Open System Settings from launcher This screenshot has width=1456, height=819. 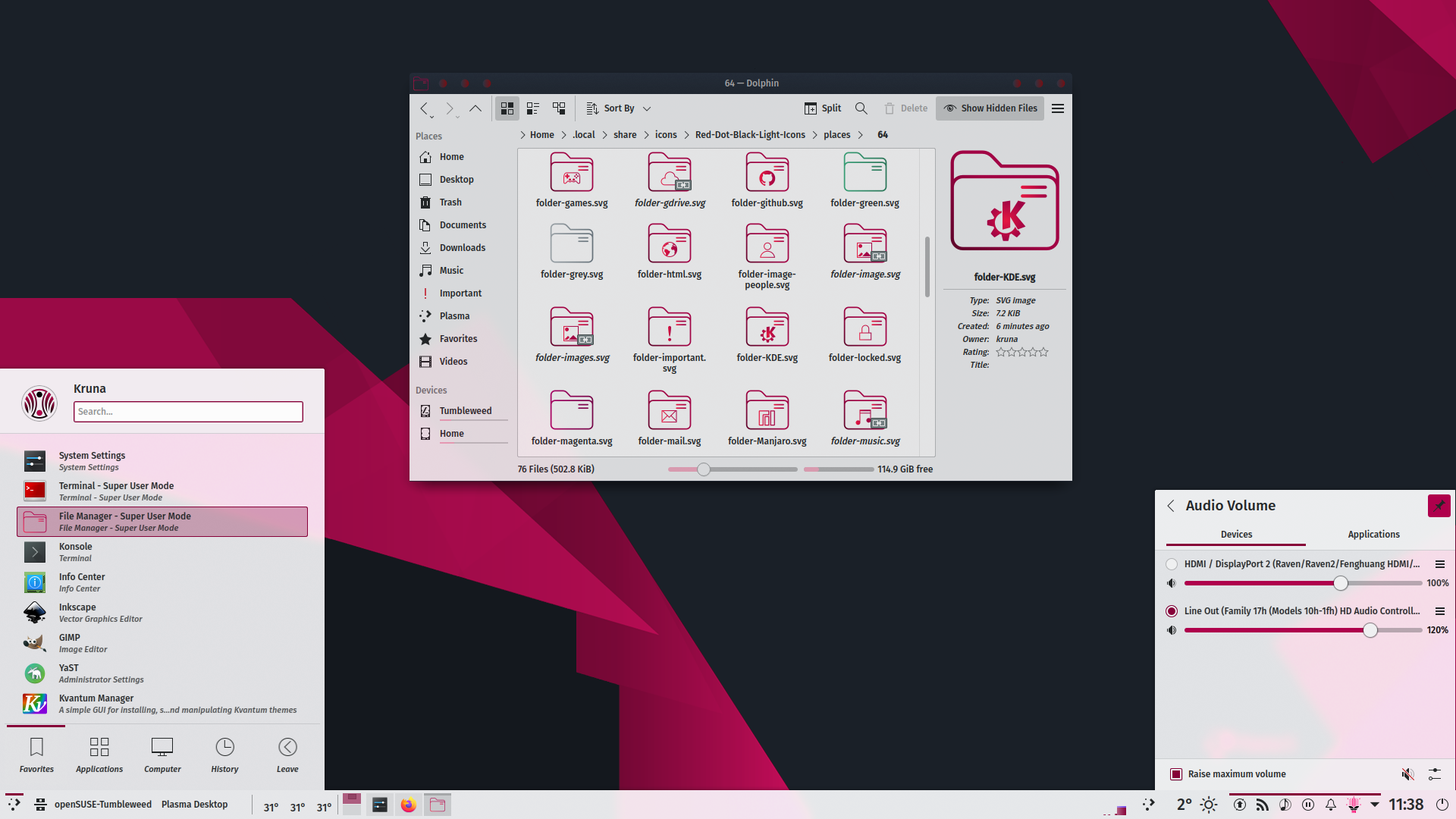click(162, 461)
